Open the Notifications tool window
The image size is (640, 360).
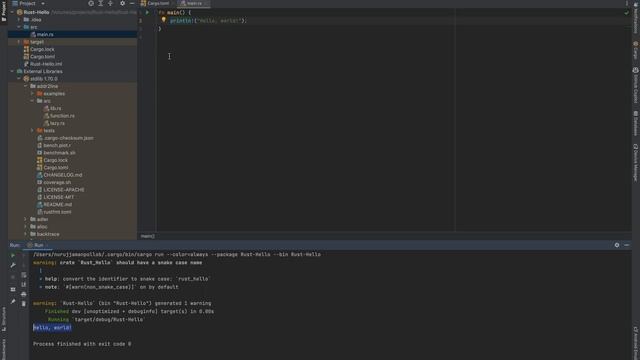(636, 18)
